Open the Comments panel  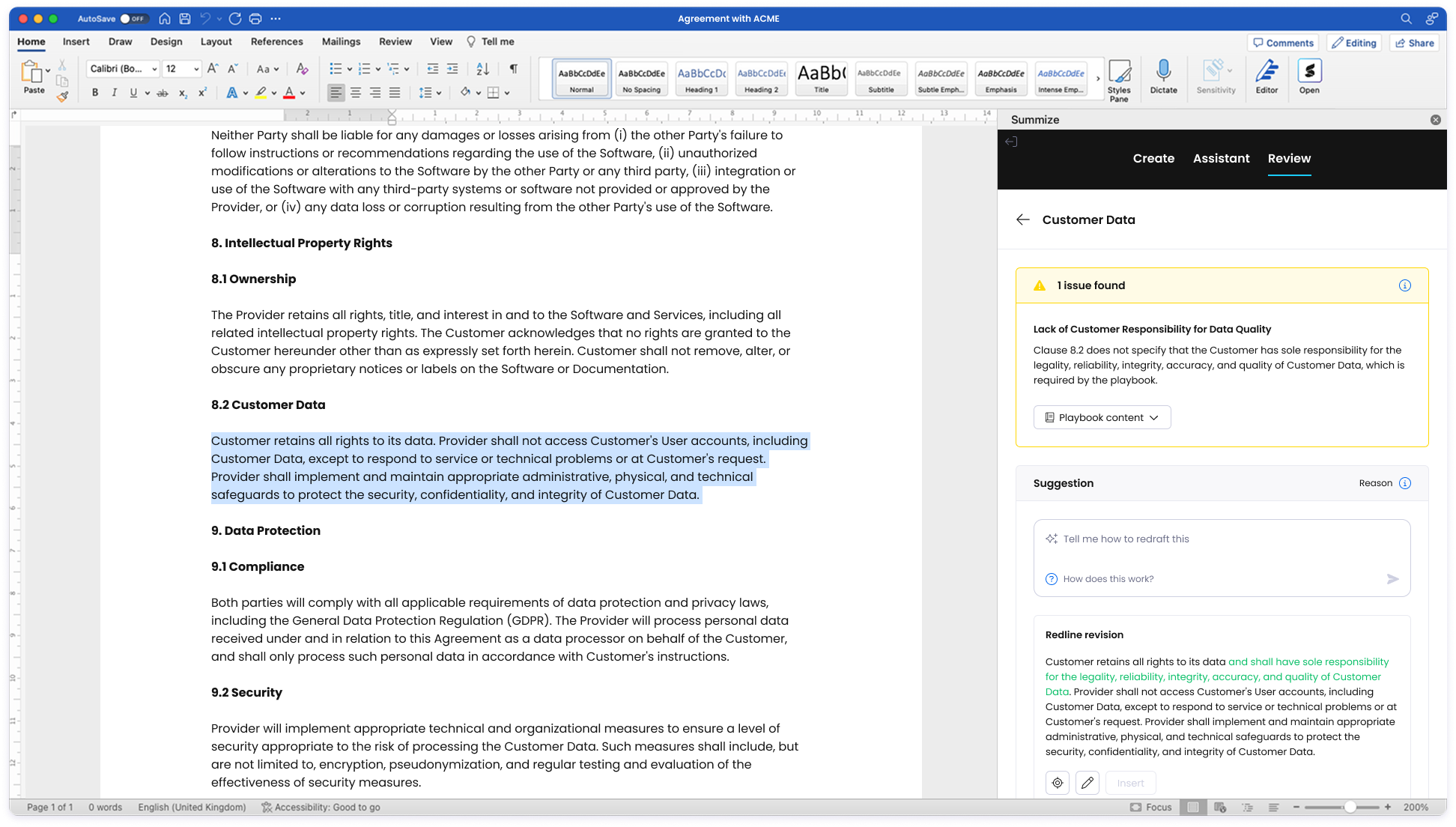point(1283,43)
